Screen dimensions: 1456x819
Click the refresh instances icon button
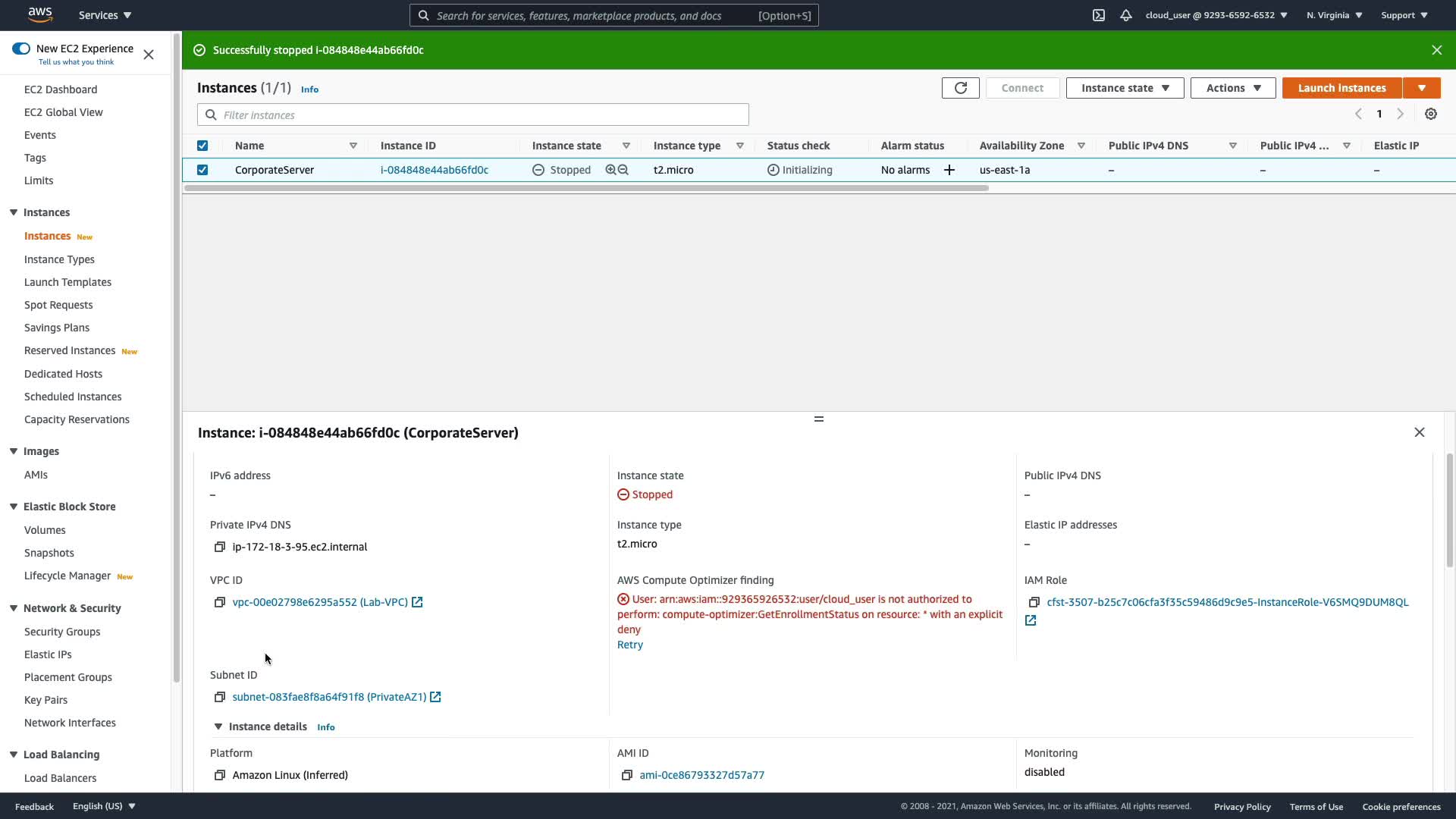pos(960,88)
